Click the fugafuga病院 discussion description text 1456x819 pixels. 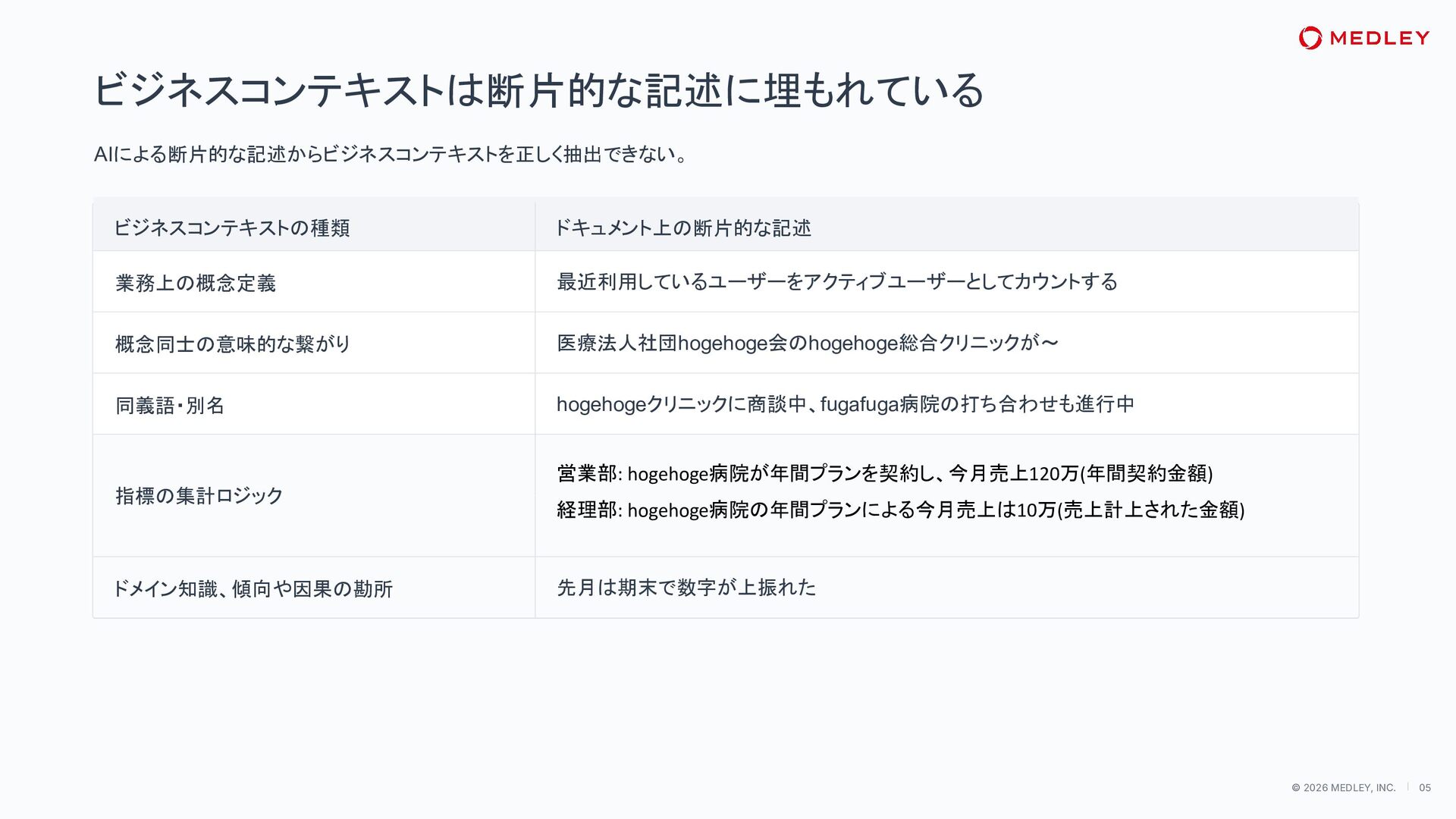pos(846,404)
